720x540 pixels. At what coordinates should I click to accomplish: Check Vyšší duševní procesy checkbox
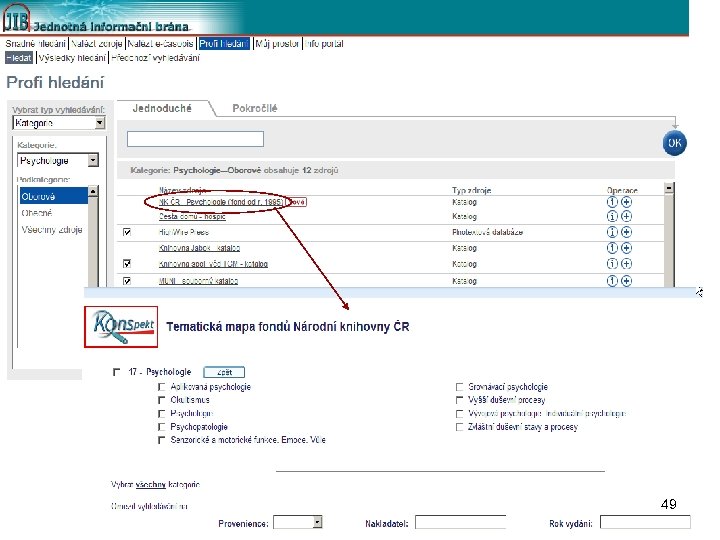pyautogui.click(x=459, y=400)
